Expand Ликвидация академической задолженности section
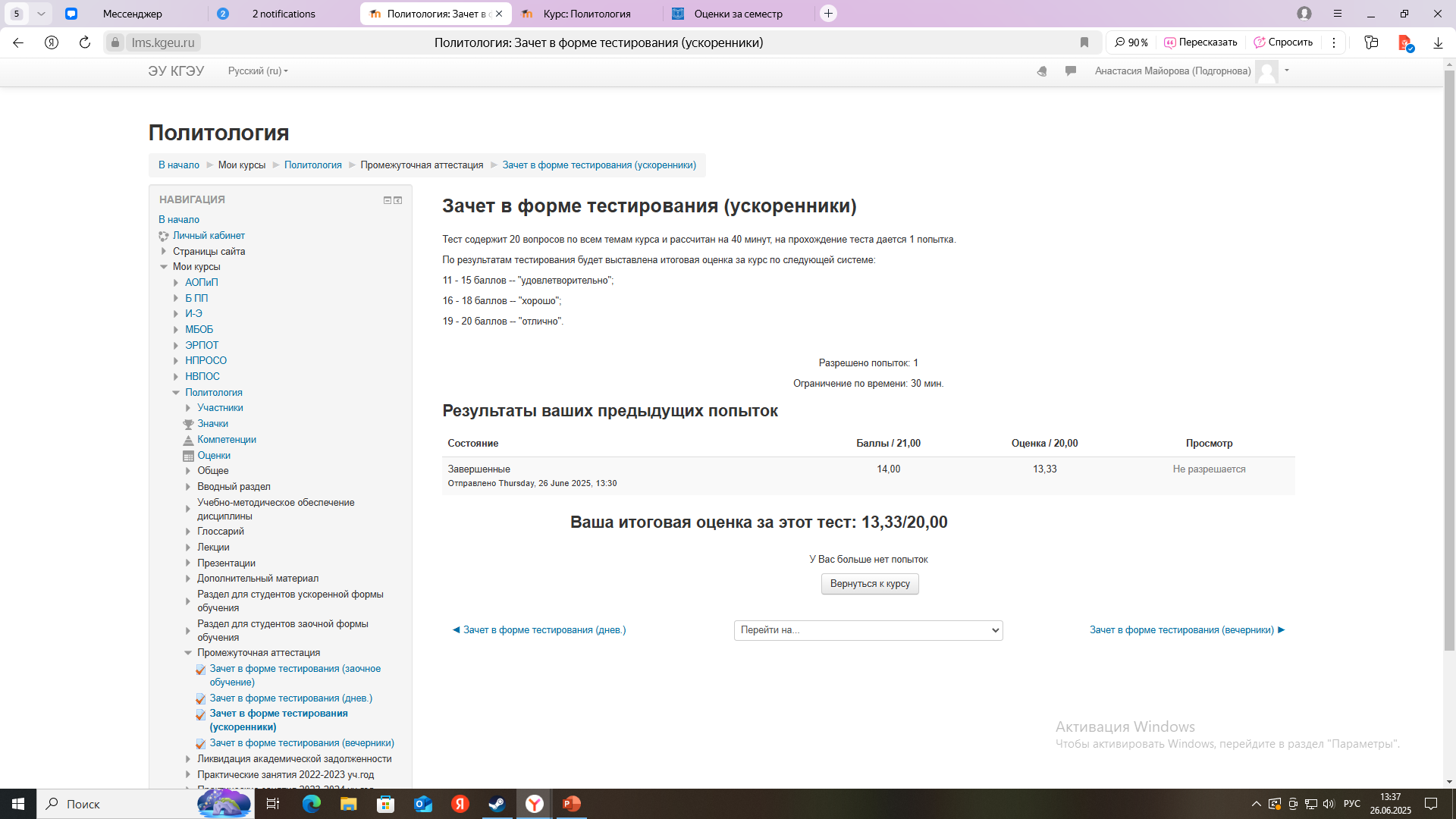Image resolution: width=1456 pixels, height=819 pixels. pos(188,759)
